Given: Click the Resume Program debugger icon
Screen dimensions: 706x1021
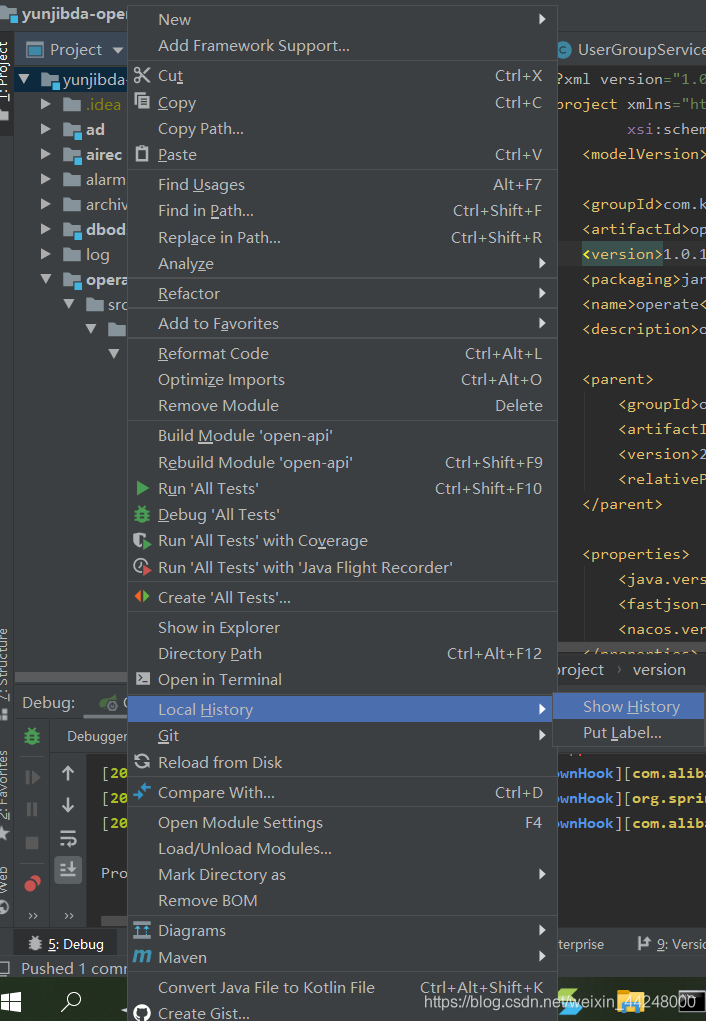Looking at the screenshot, I should pos(32,777).
